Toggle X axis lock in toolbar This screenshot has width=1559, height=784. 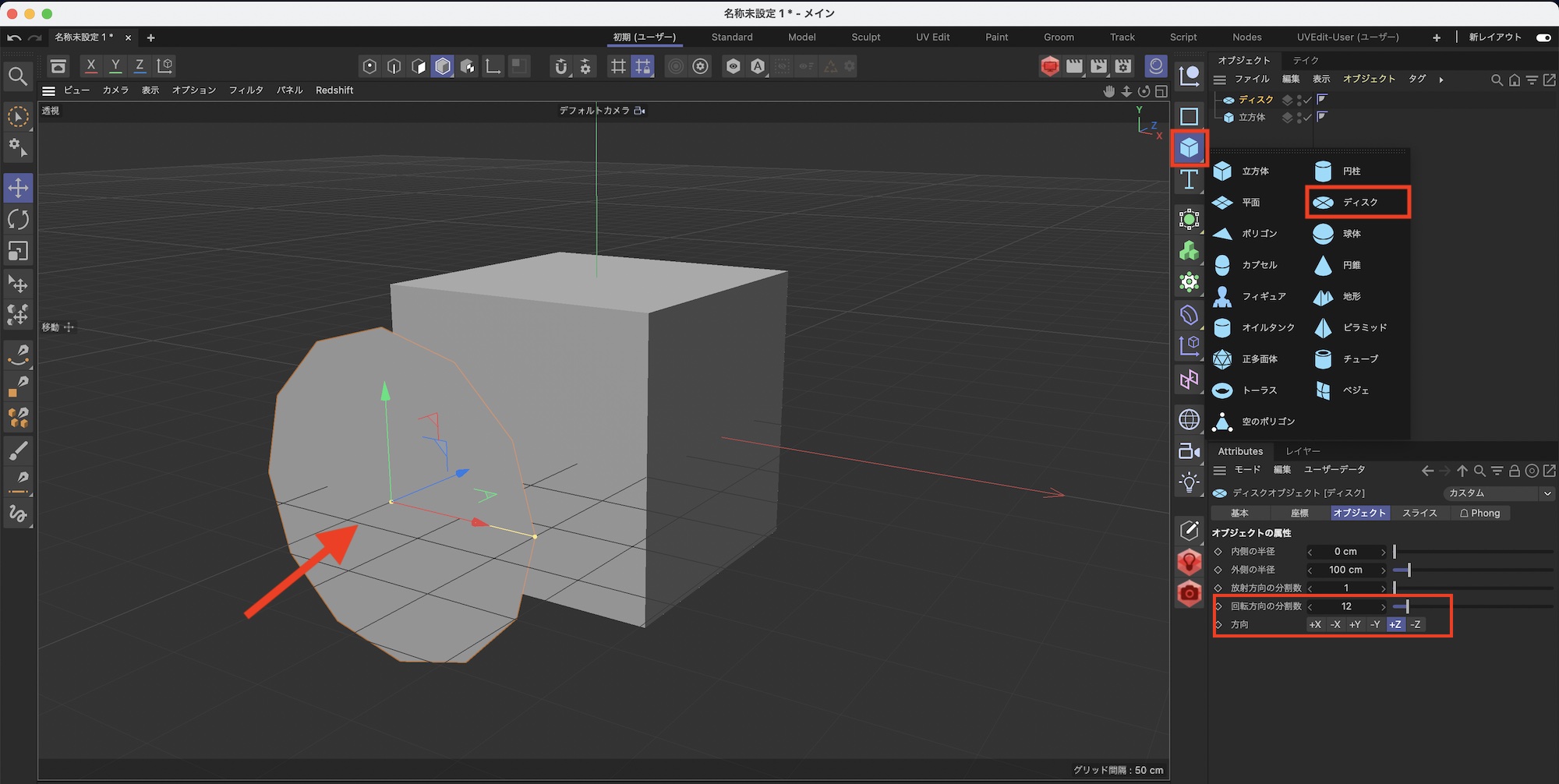91,66
